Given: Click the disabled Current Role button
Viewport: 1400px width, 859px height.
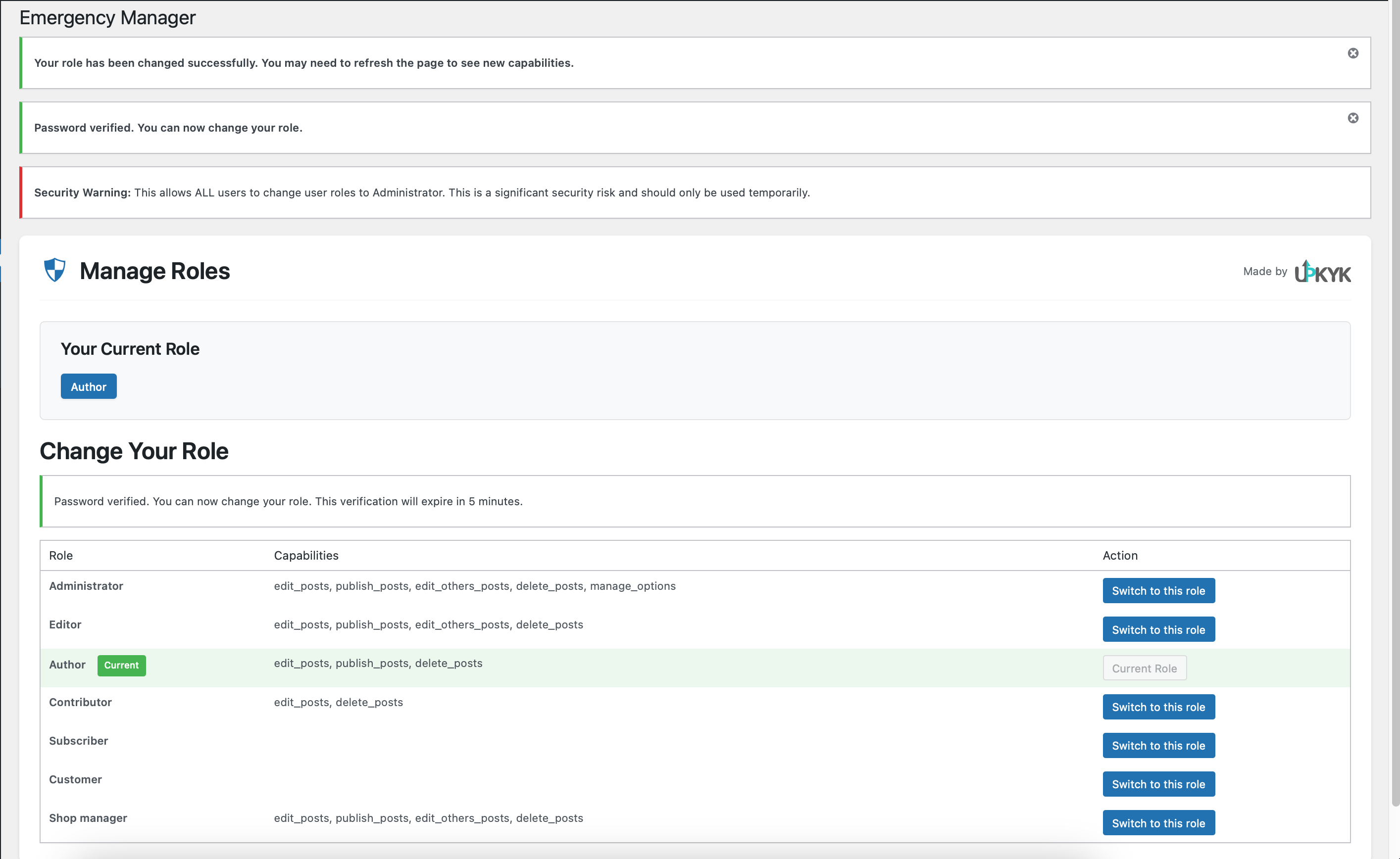Looking at the screenshot, I should tap(1144, 668).
